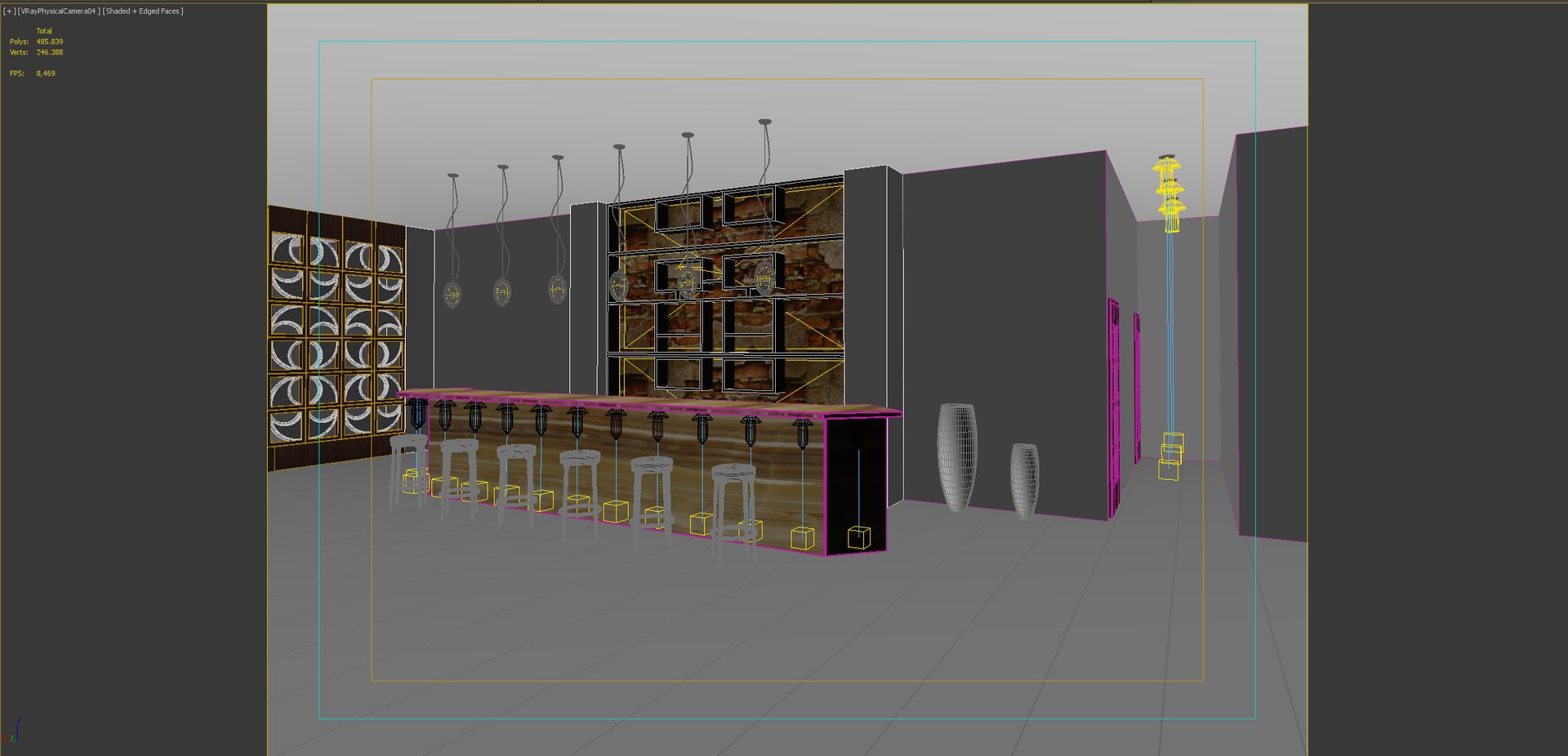This screenshot has width=1568, height=756.
Task: Click the FPS value 8,469
Action: click(46, 73)
